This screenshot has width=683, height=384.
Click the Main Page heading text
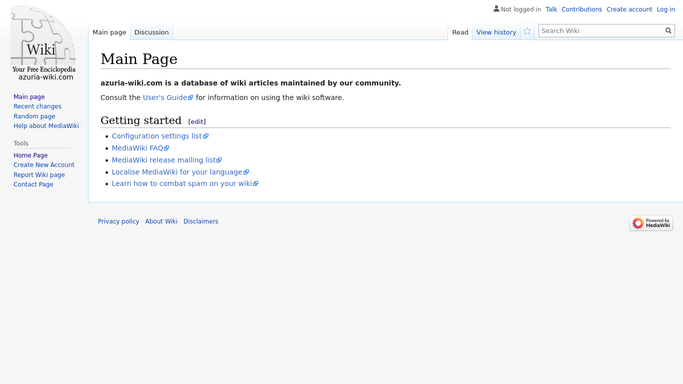(139, 59)
